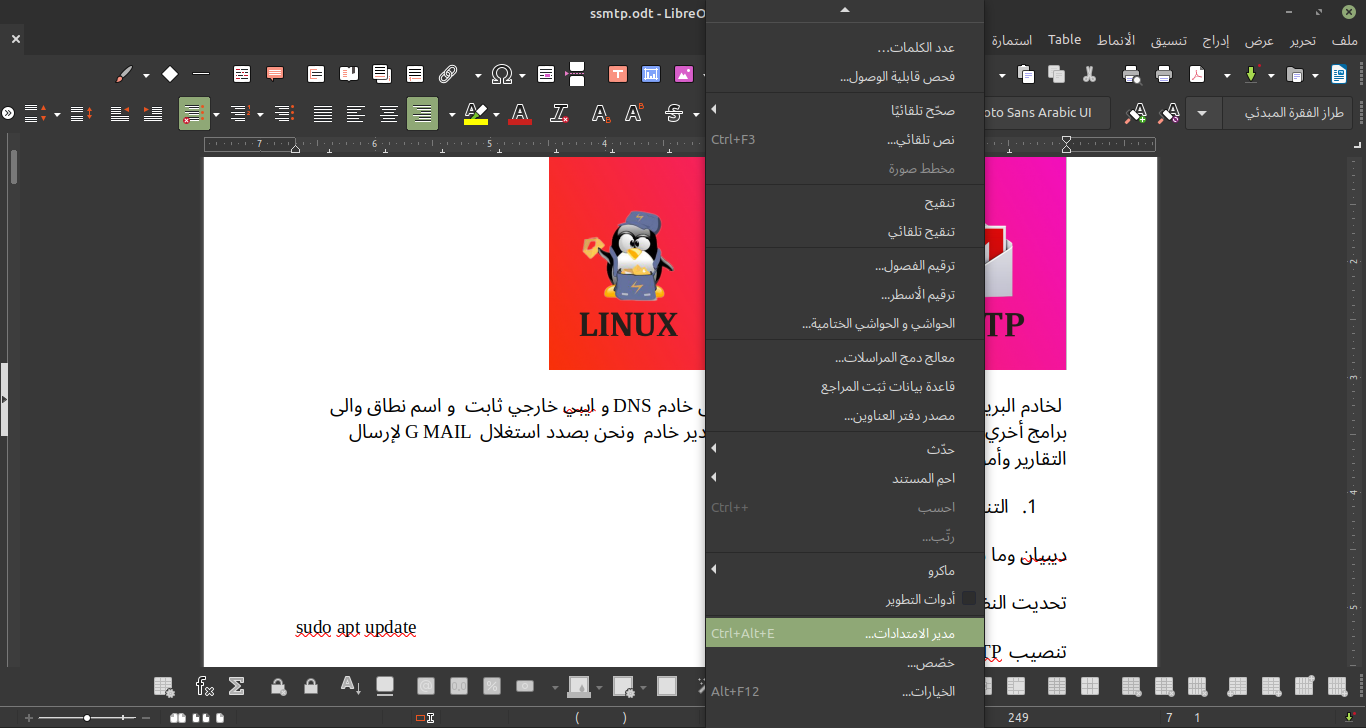The height and width of the screenshot is (728, 1366).
Task: Click the zoom slider in status bar
Action: [88, 717]
